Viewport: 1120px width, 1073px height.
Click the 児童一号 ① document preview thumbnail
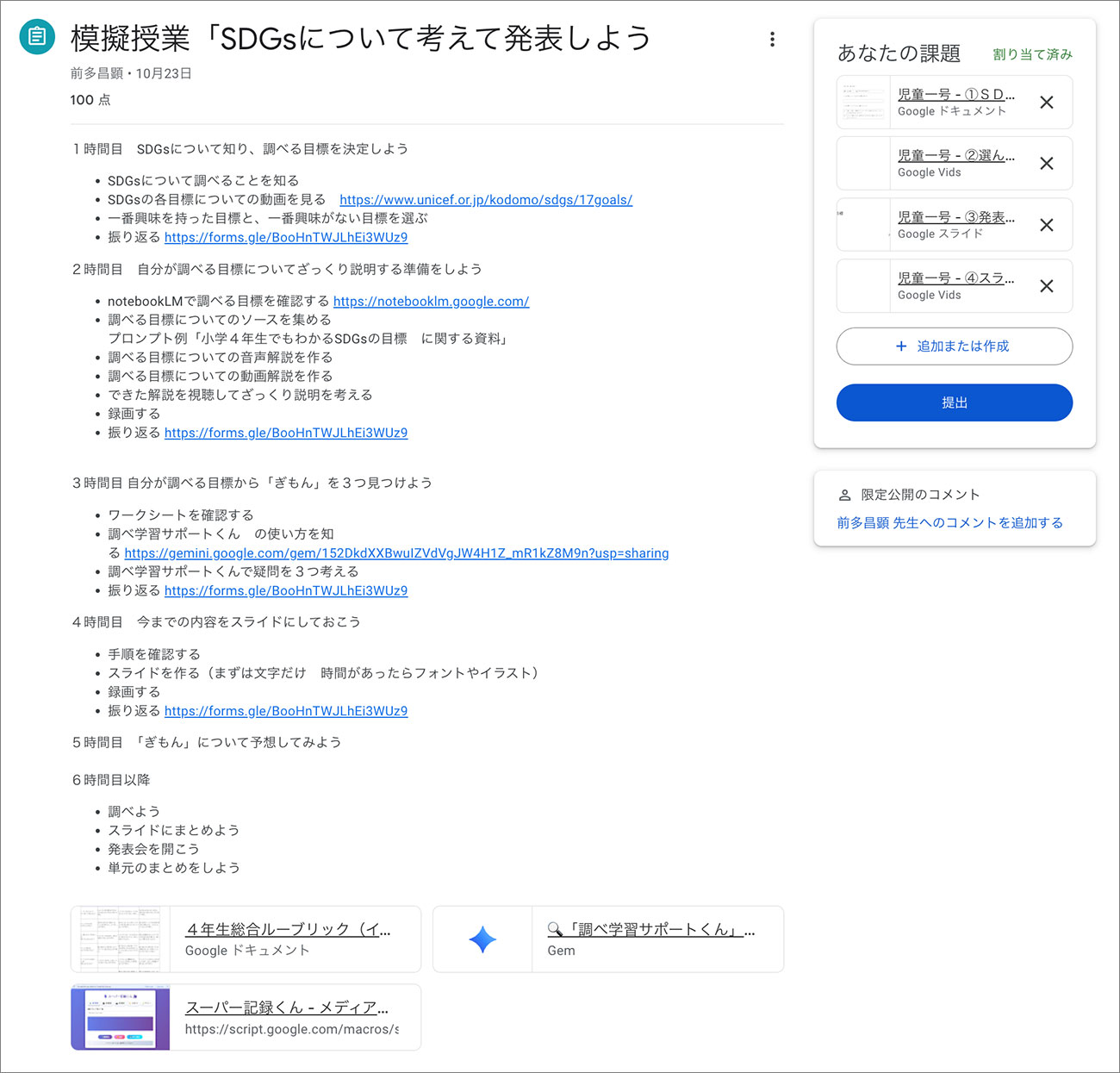(862, 102)
